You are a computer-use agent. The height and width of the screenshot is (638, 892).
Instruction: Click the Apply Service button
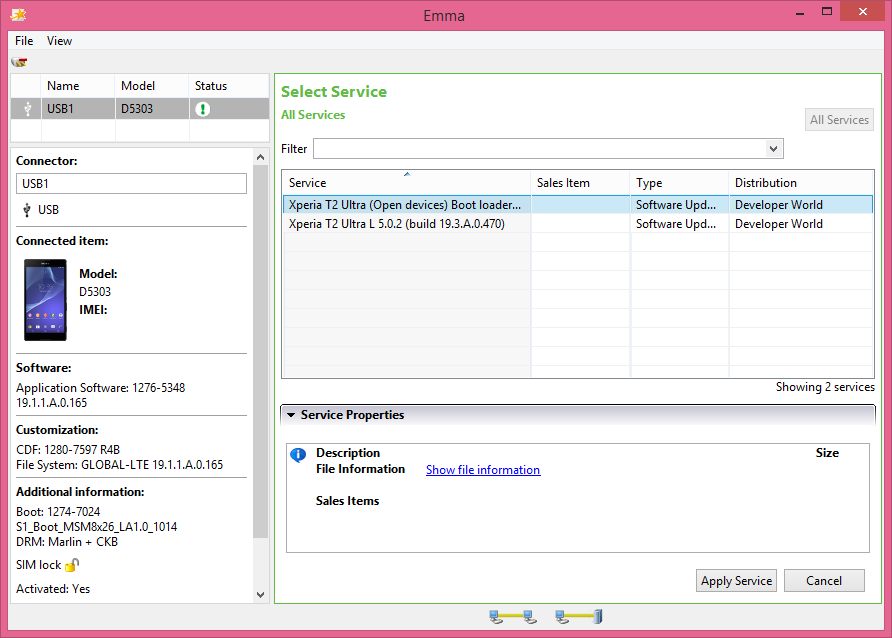click(736, 581)
